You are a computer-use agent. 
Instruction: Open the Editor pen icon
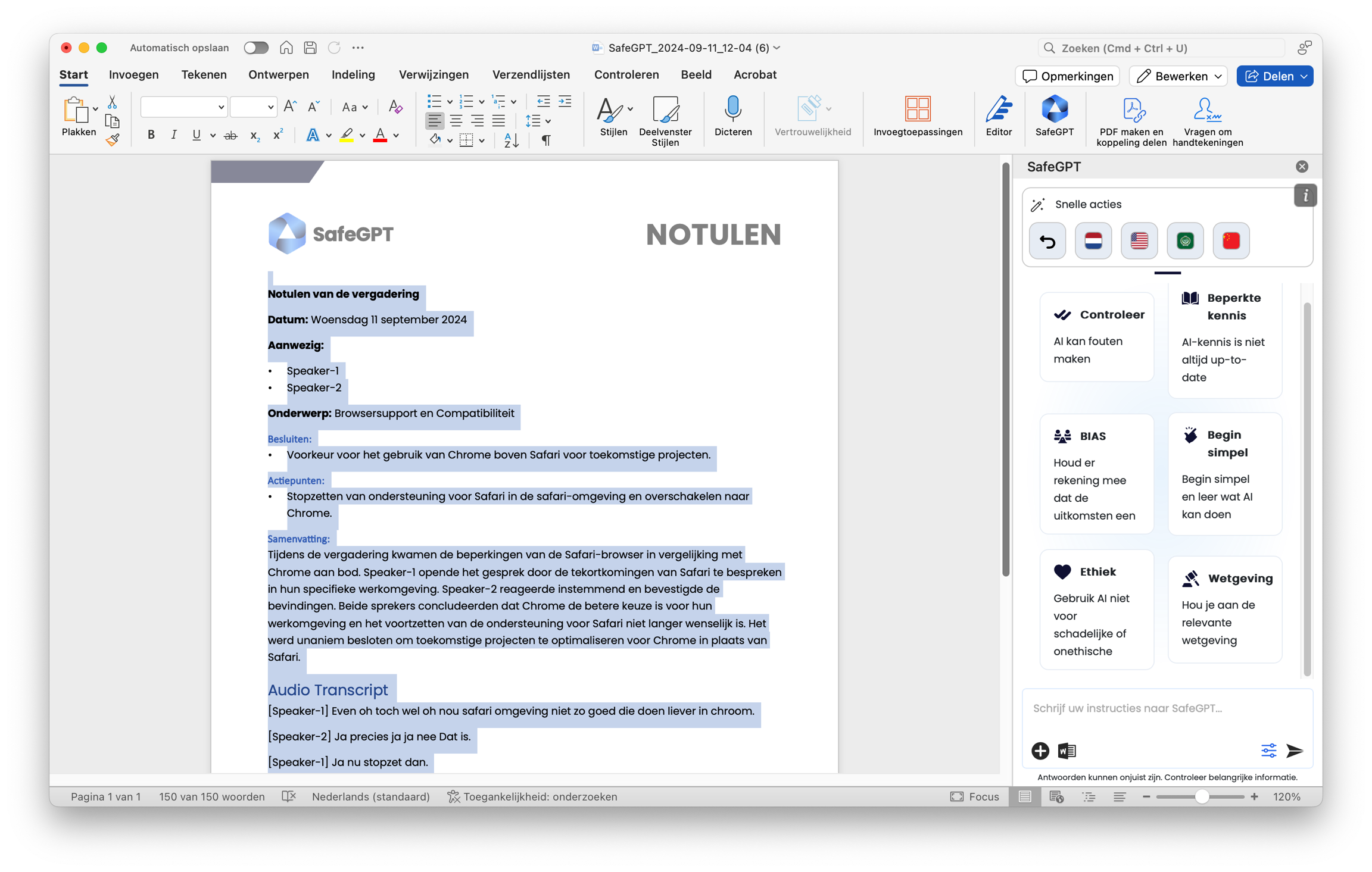click(x=999, y=110)
